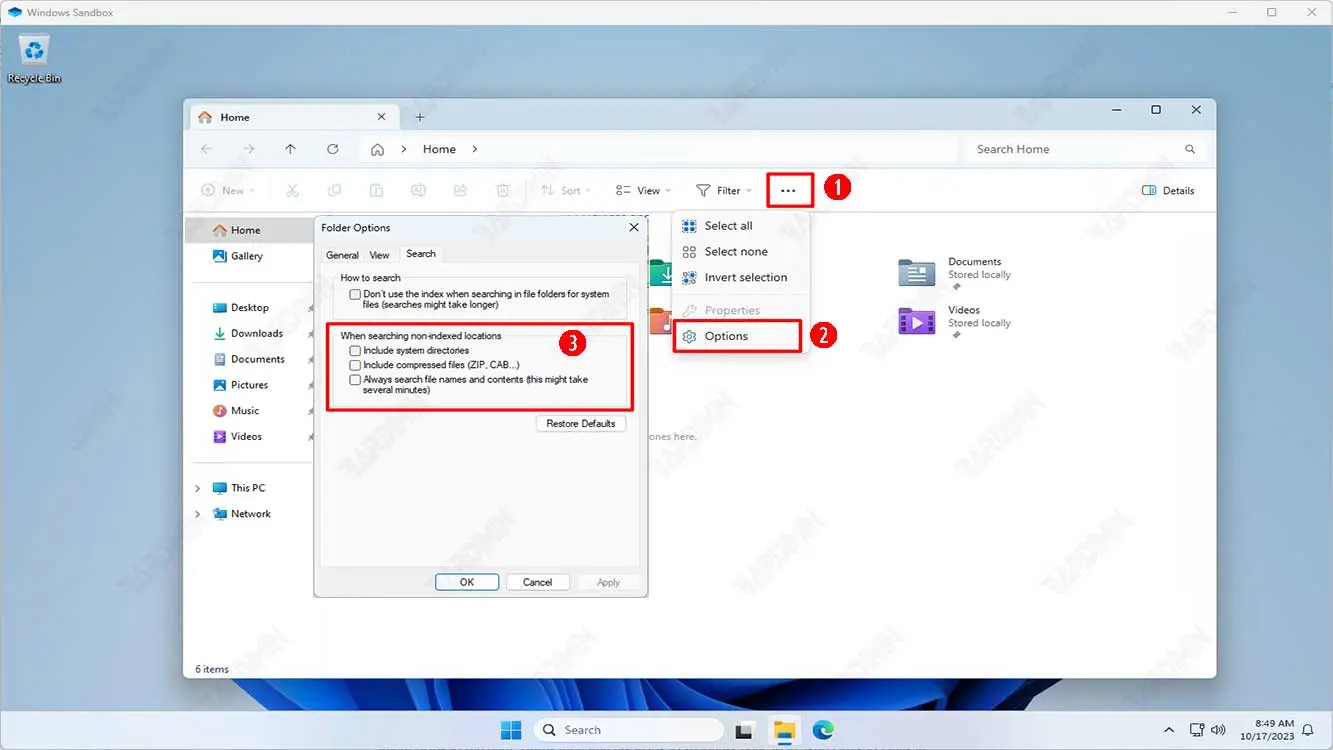Expand the This PC tree node
The image size is (1333, 750).
[x=198, y=488]
